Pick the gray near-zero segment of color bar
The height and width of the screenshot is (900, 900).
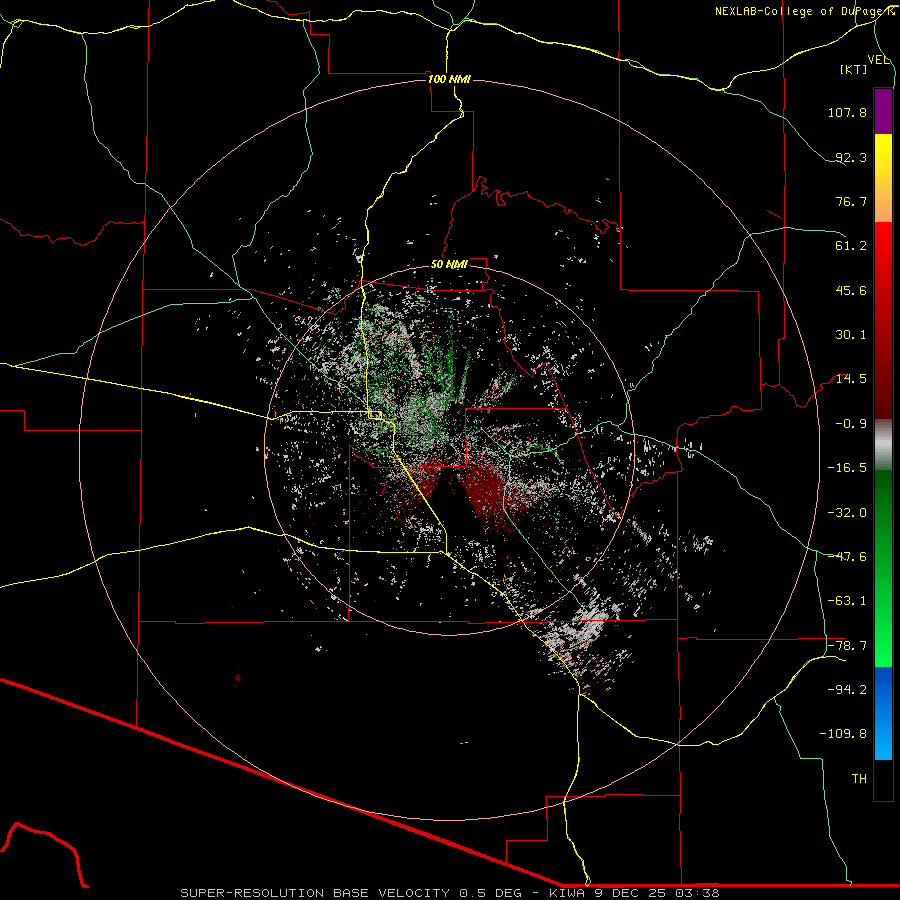[x=883, y=445]
